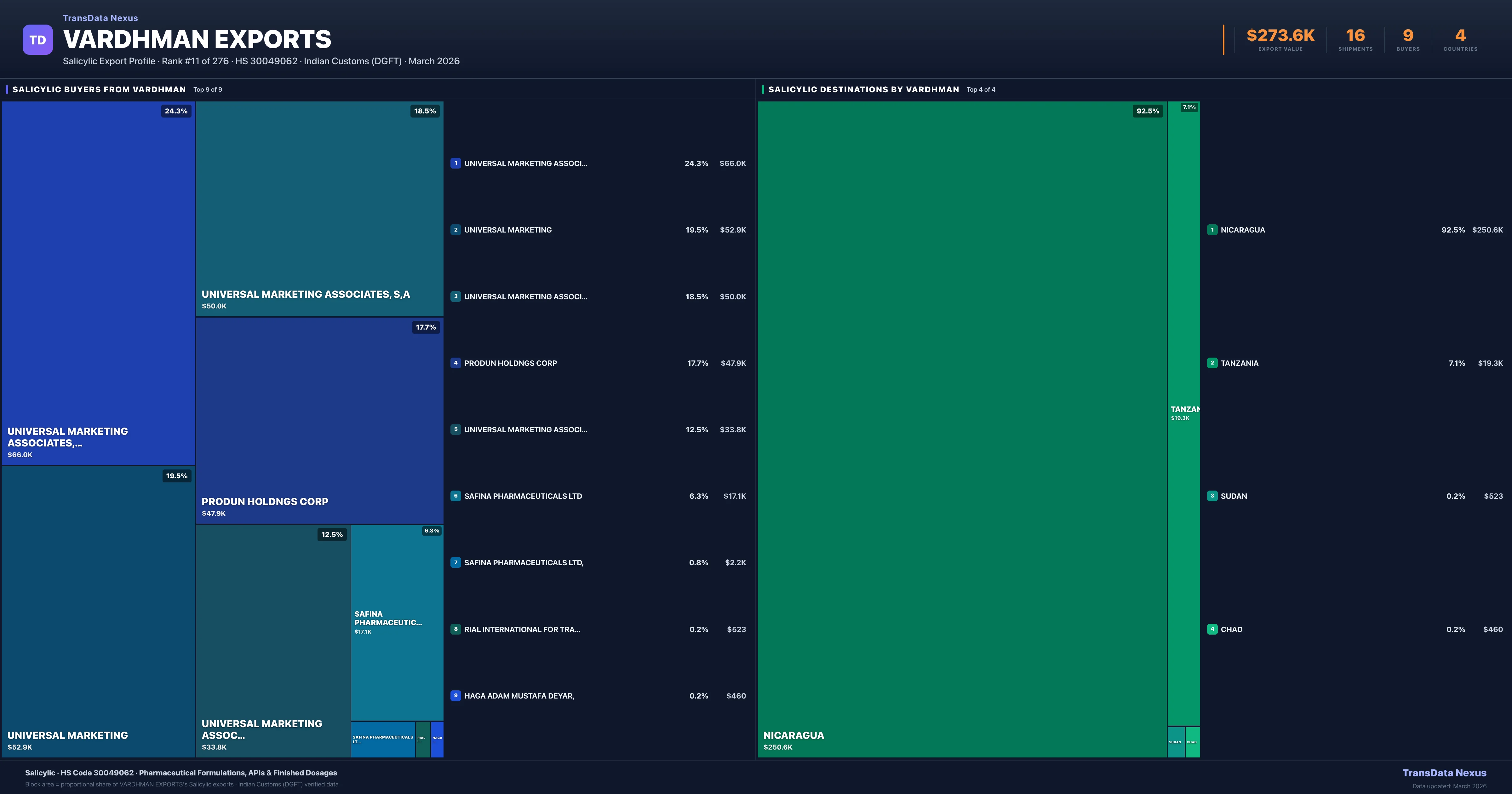Viewport: 1512px width, 794px height.
Task: Click rank badge 4 beside PRODUN HOLDNGS CORP
Action: click(455, 363)
